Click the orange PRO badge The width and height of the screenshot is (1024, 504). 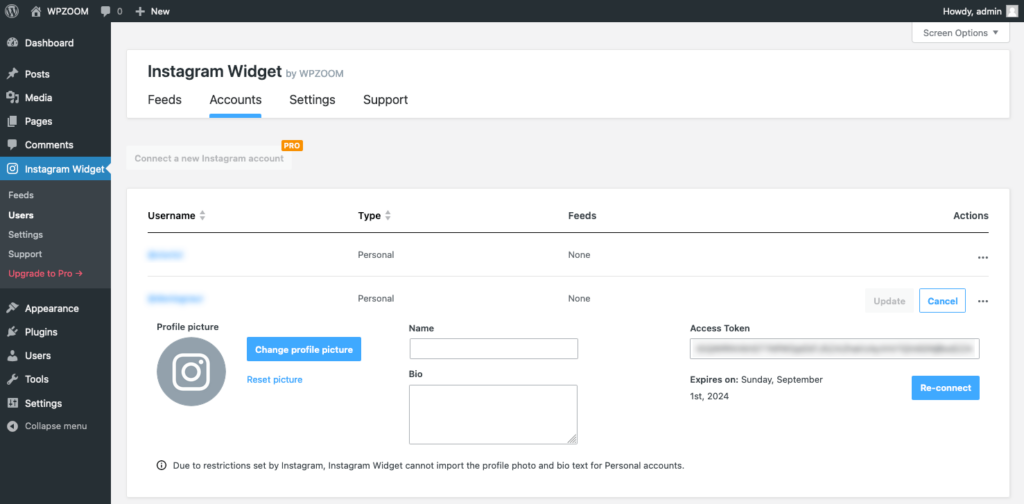(292, 146)
